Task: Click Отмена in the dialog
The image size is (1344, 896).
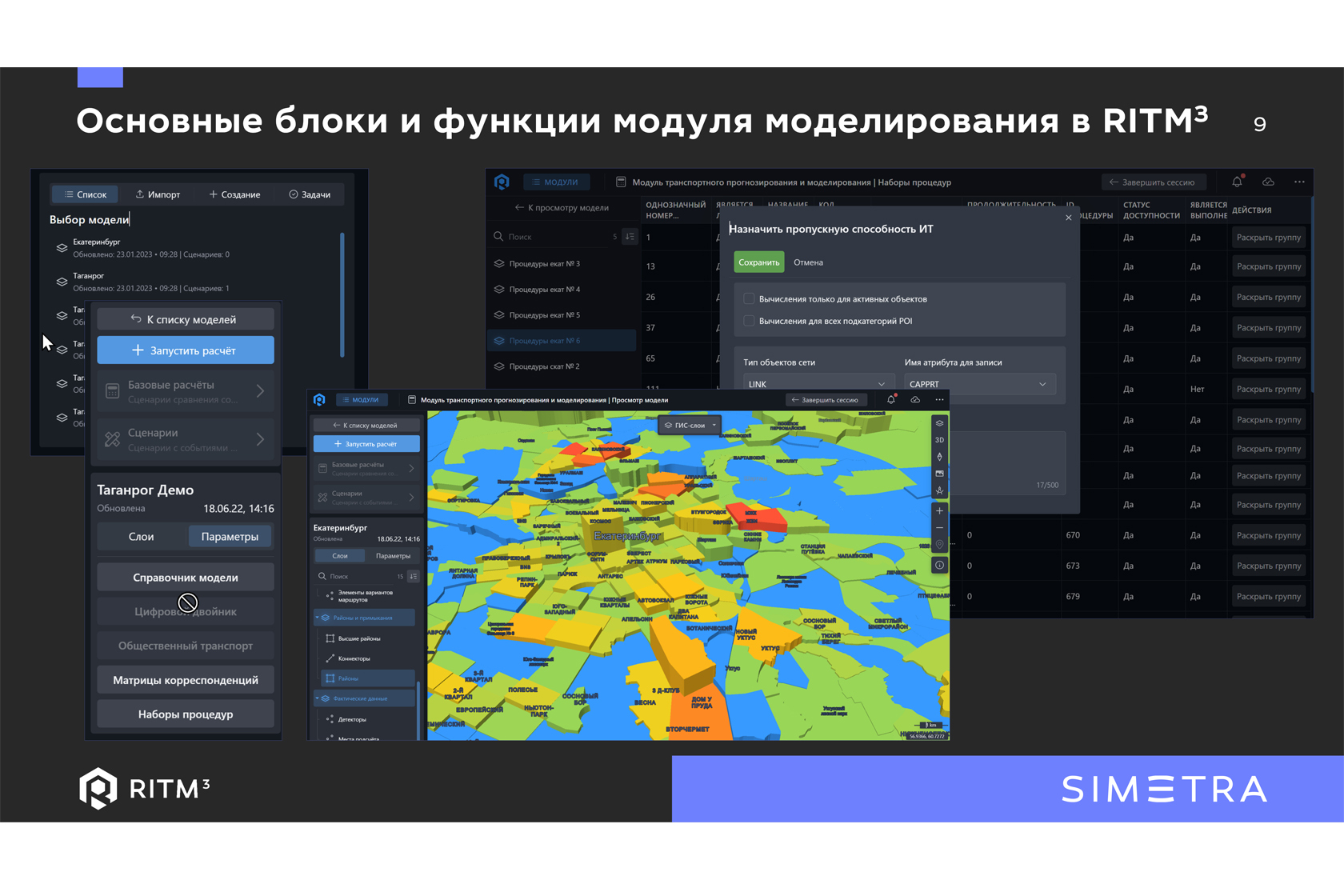Action: click(808, 262)
